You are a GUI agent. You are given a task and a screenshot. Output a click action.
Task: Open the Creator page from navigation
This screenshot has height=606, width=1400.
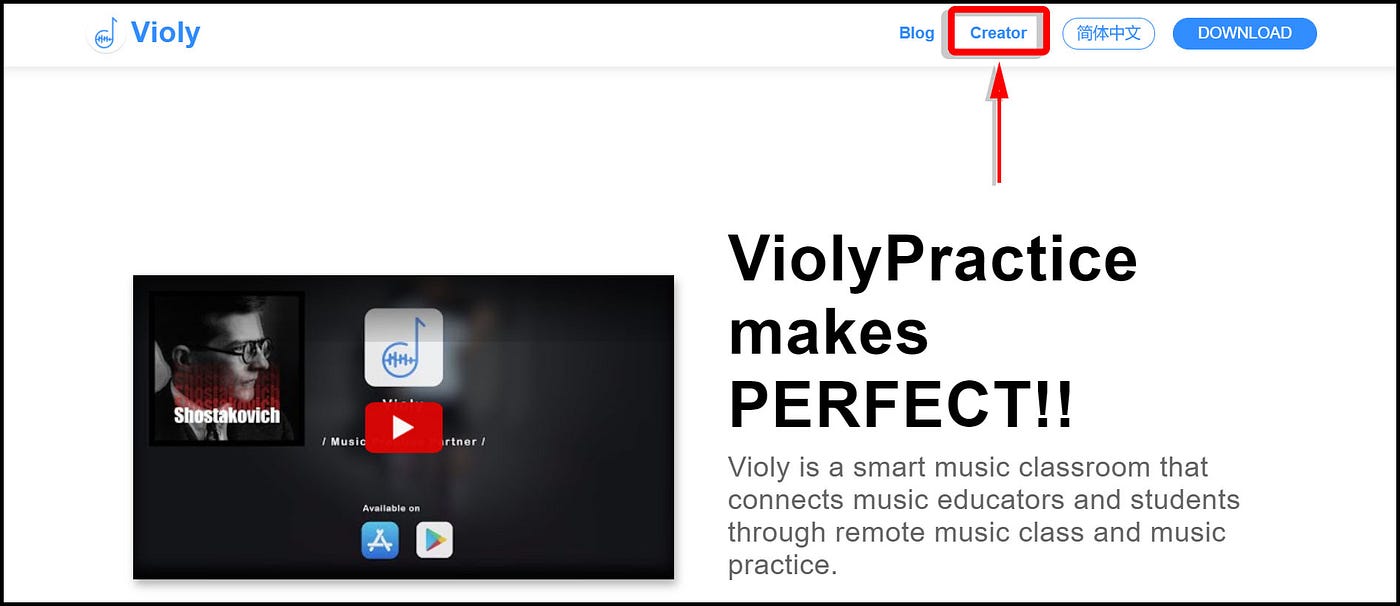point(998,33)
